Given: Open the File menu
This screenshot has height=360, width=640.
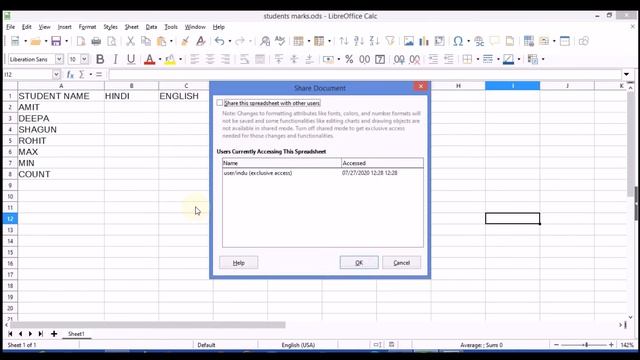Looking at the screenshot, I should point(11,27).
